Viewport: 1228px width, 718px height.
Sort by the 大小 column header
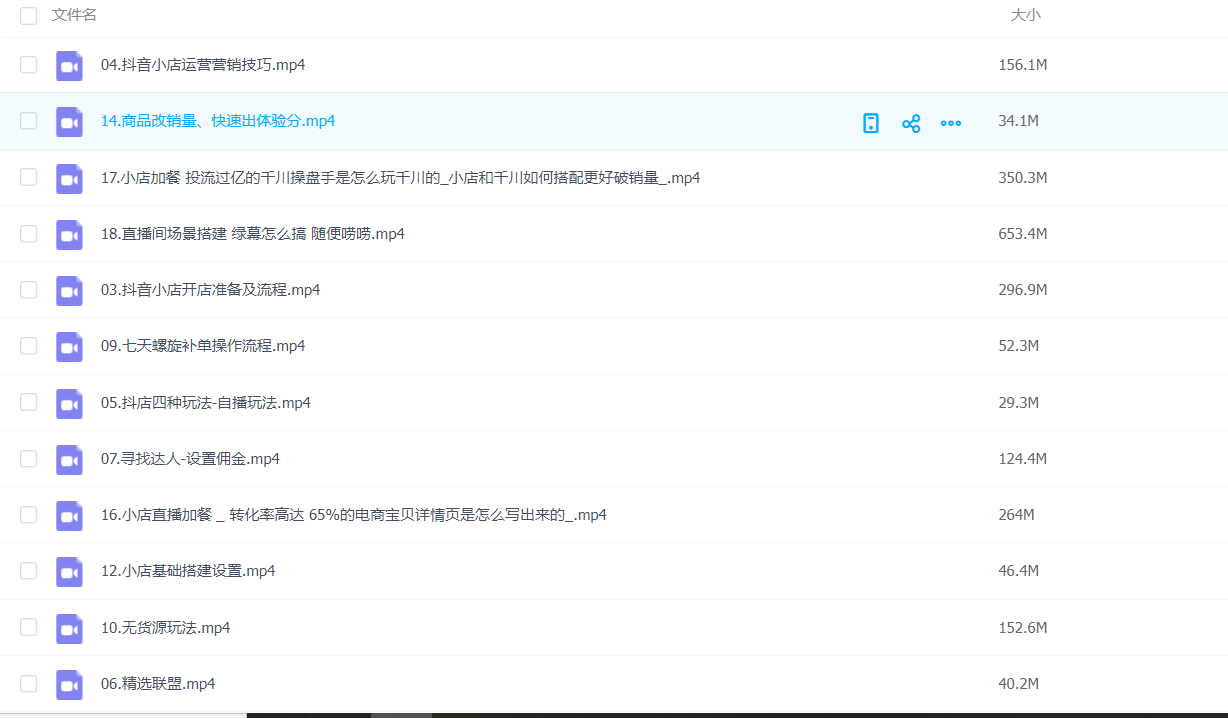[1025, 15]
